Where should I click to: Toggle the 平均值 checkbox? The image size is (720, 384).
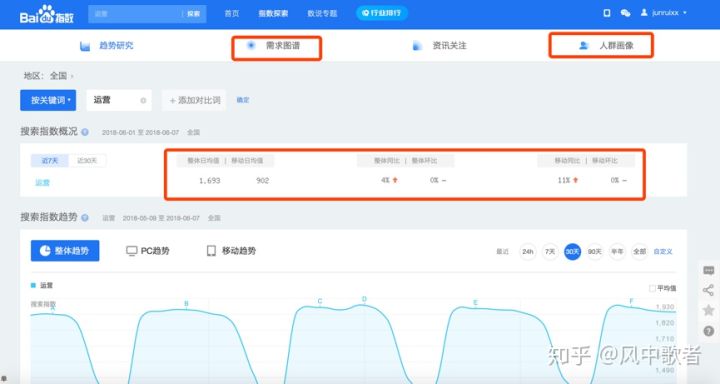pos(652,288)
